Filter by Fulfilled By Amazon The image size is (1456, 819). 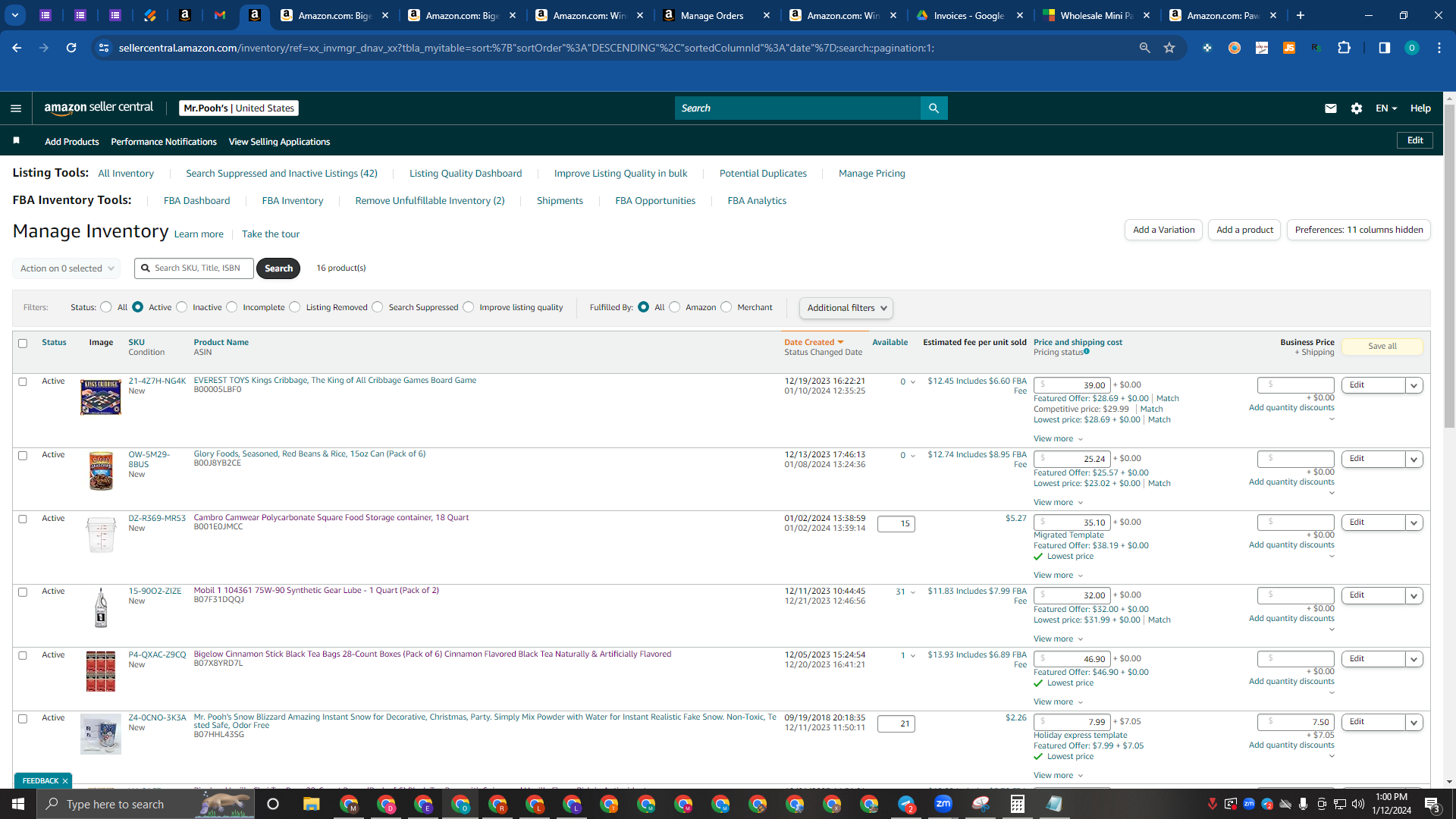[x=675, y=307]
